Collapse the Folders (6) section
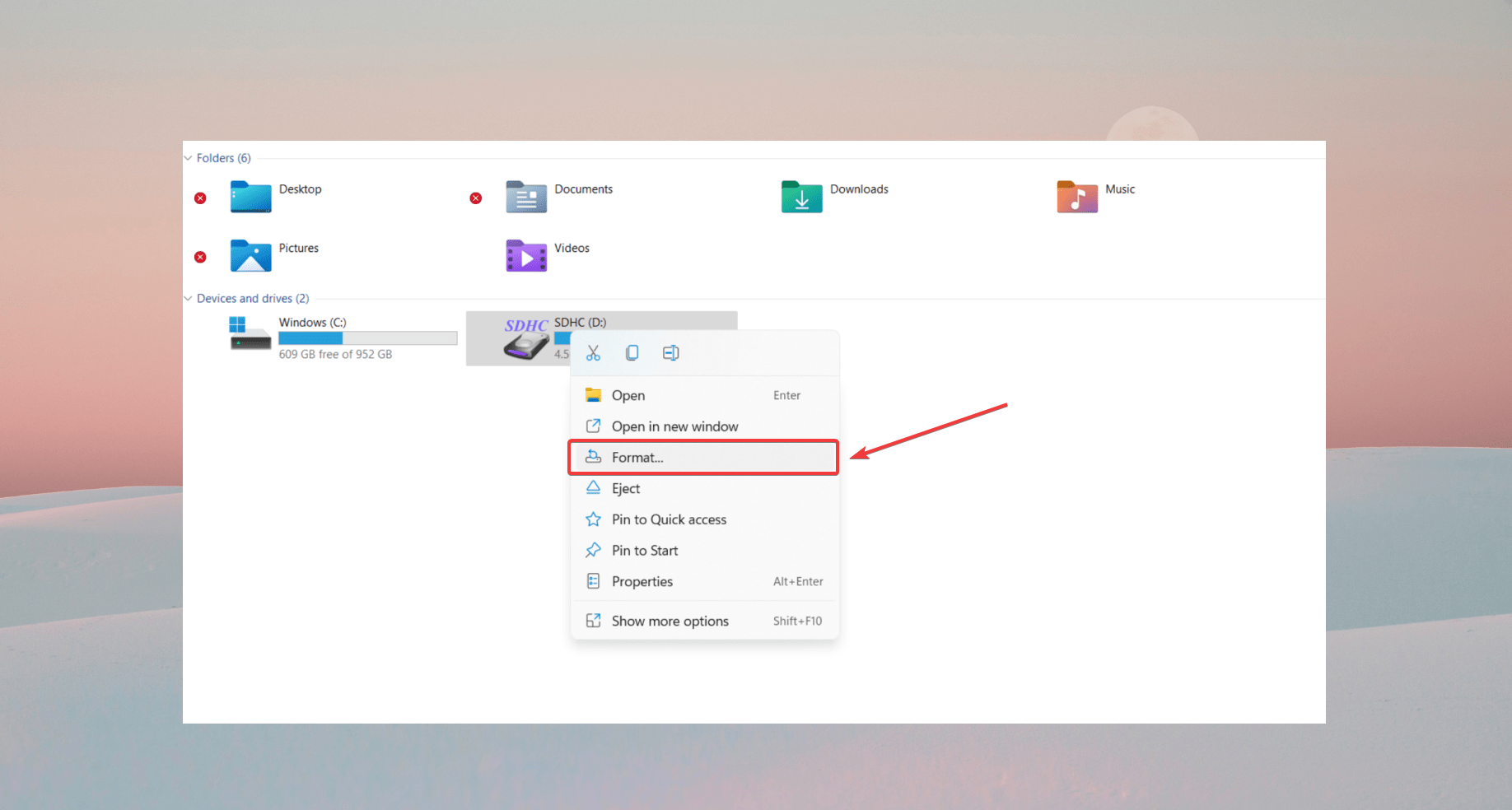Screen dimensions: 1512x810 189,158
